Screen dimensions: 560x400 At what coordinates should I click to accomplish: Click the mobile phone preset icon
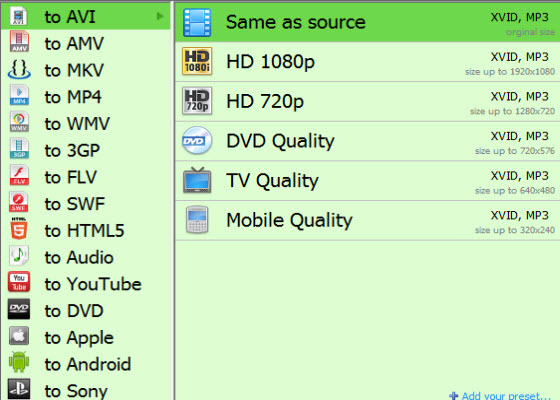click(197, 220)
